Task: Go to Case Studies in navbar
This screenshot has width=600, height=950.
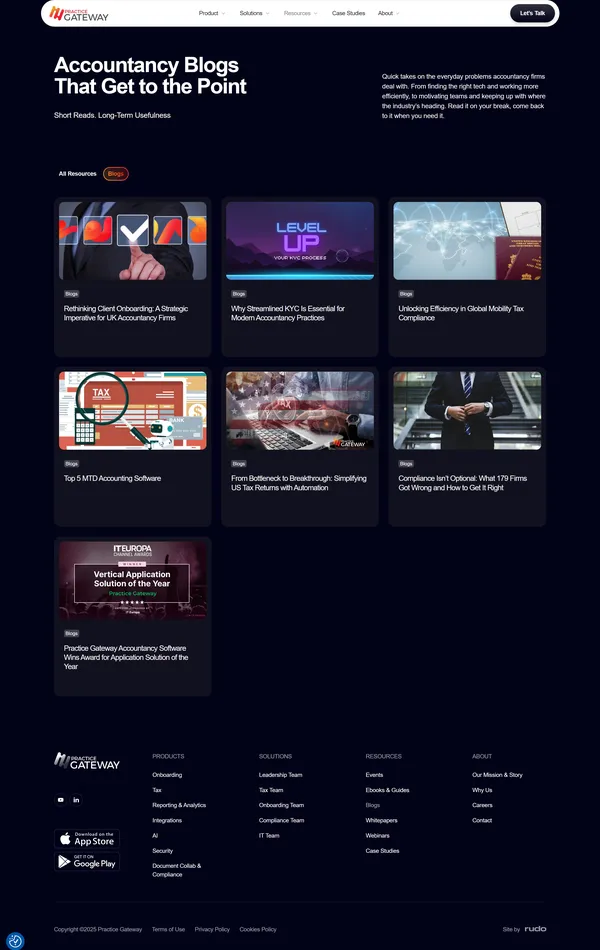Action: 348,14
